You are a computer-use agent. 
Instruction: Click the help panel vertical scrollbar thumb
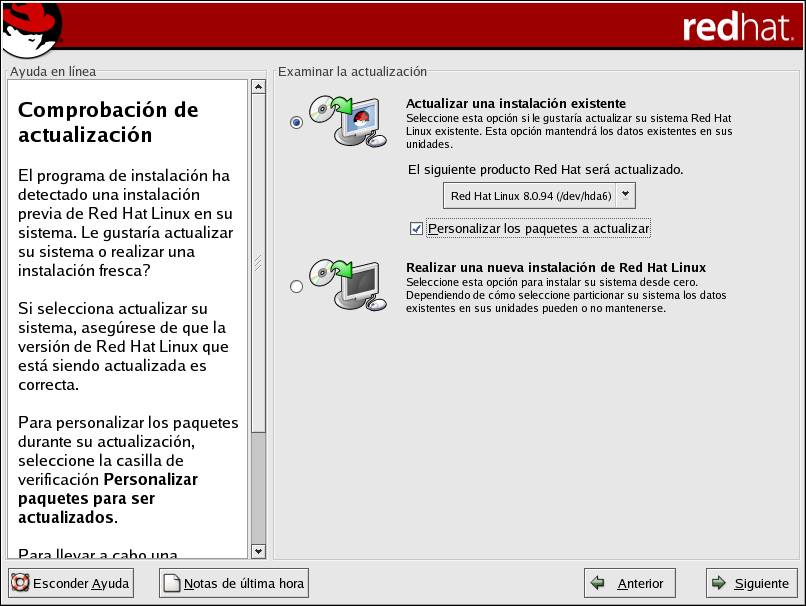(259, 263)
